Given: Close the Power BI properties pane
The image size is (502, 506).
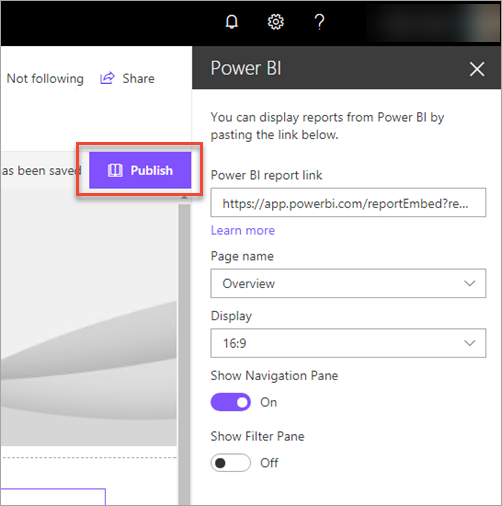Looking at the screenshot, I should click(477, 69).
